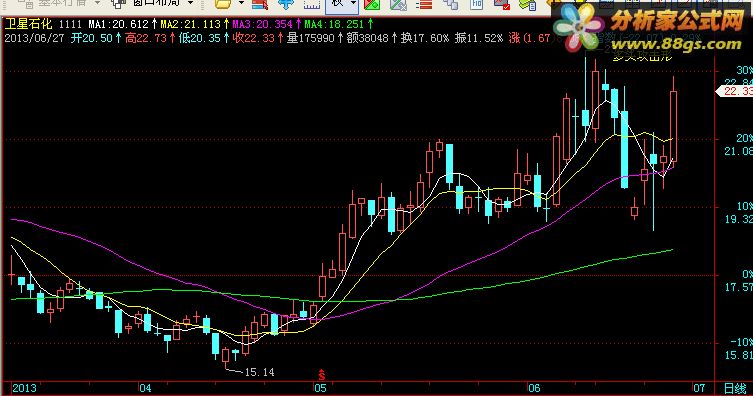This screenshot has height=396, width=753.
Task: Open the F10 company info icon
Action: pos(476,4)
